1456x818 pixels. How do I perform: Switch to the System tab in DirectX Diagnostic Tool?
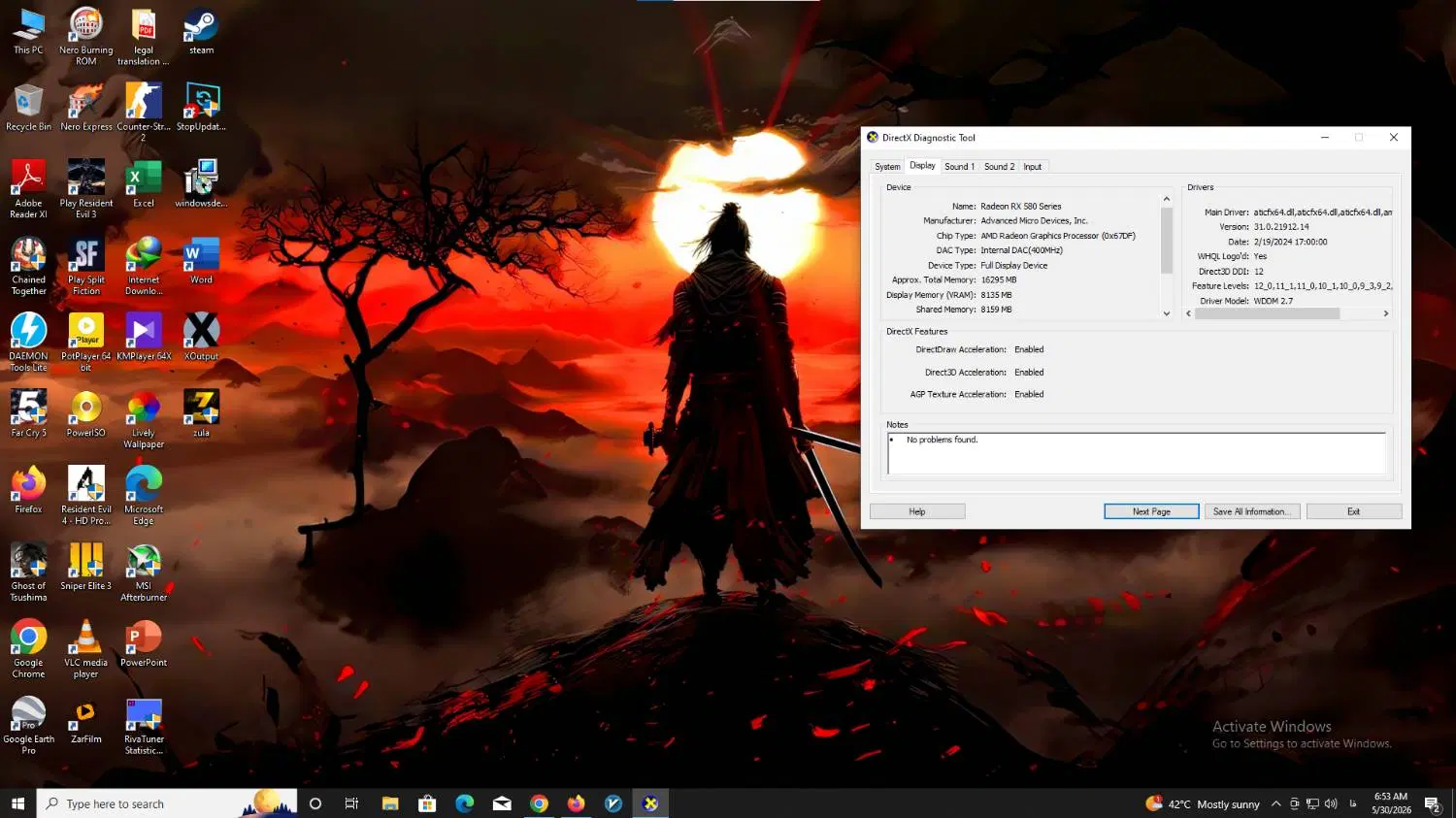(x=887, y=167)
